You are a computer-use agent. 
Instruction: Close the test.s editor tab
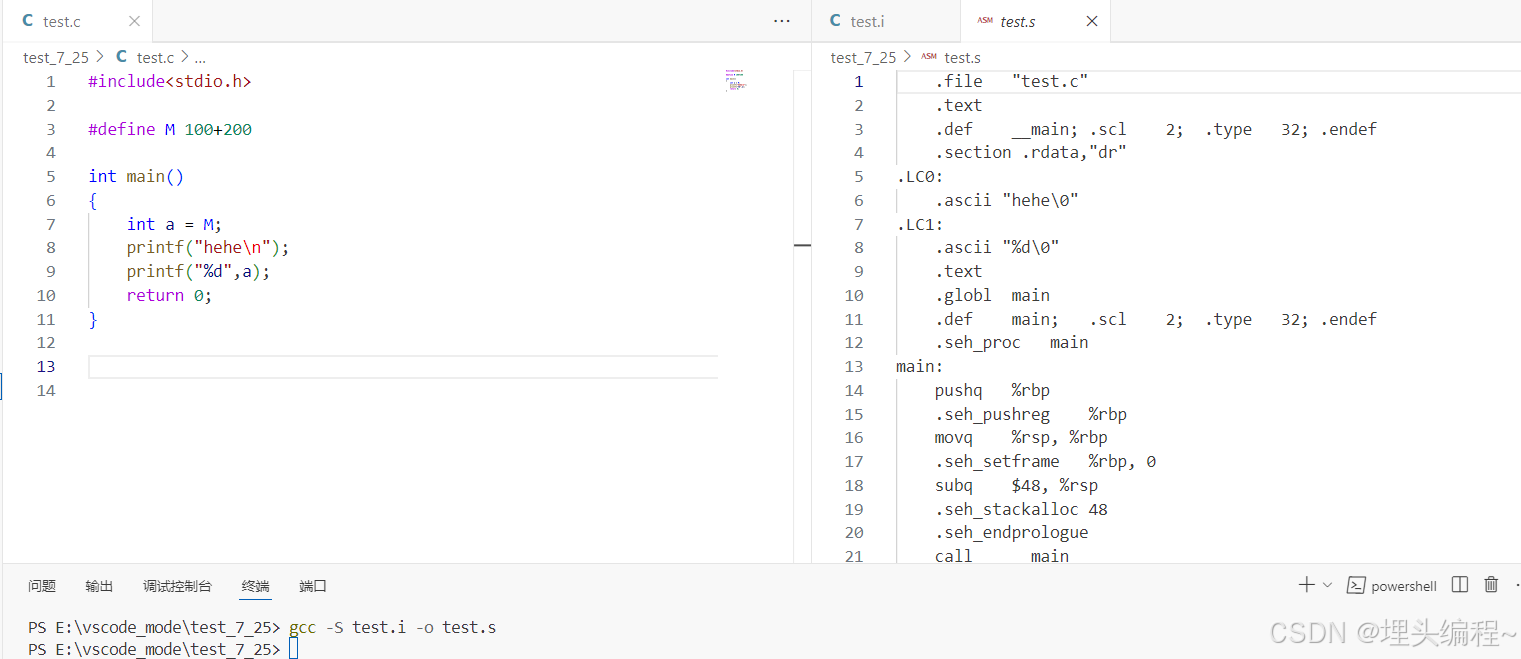[x=1091, y=21]
